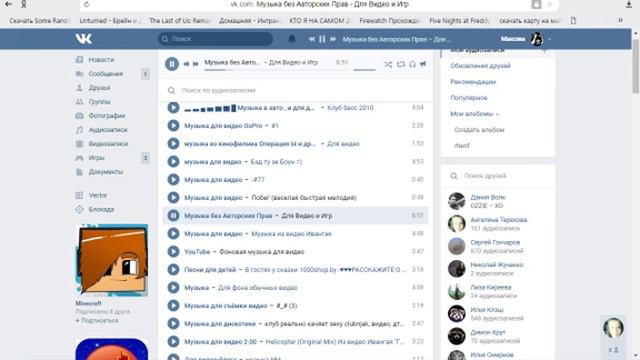640x360 pixels.
Task: Play track Побег (веселая быстрая мелодия)
Action: pos(173,198)
